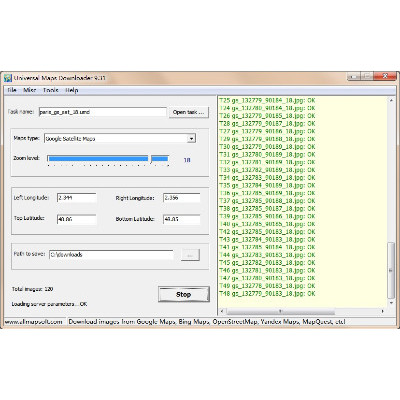Click the T38 log line
This screenshot has height=400, width=400.
(x=267, y=208)
